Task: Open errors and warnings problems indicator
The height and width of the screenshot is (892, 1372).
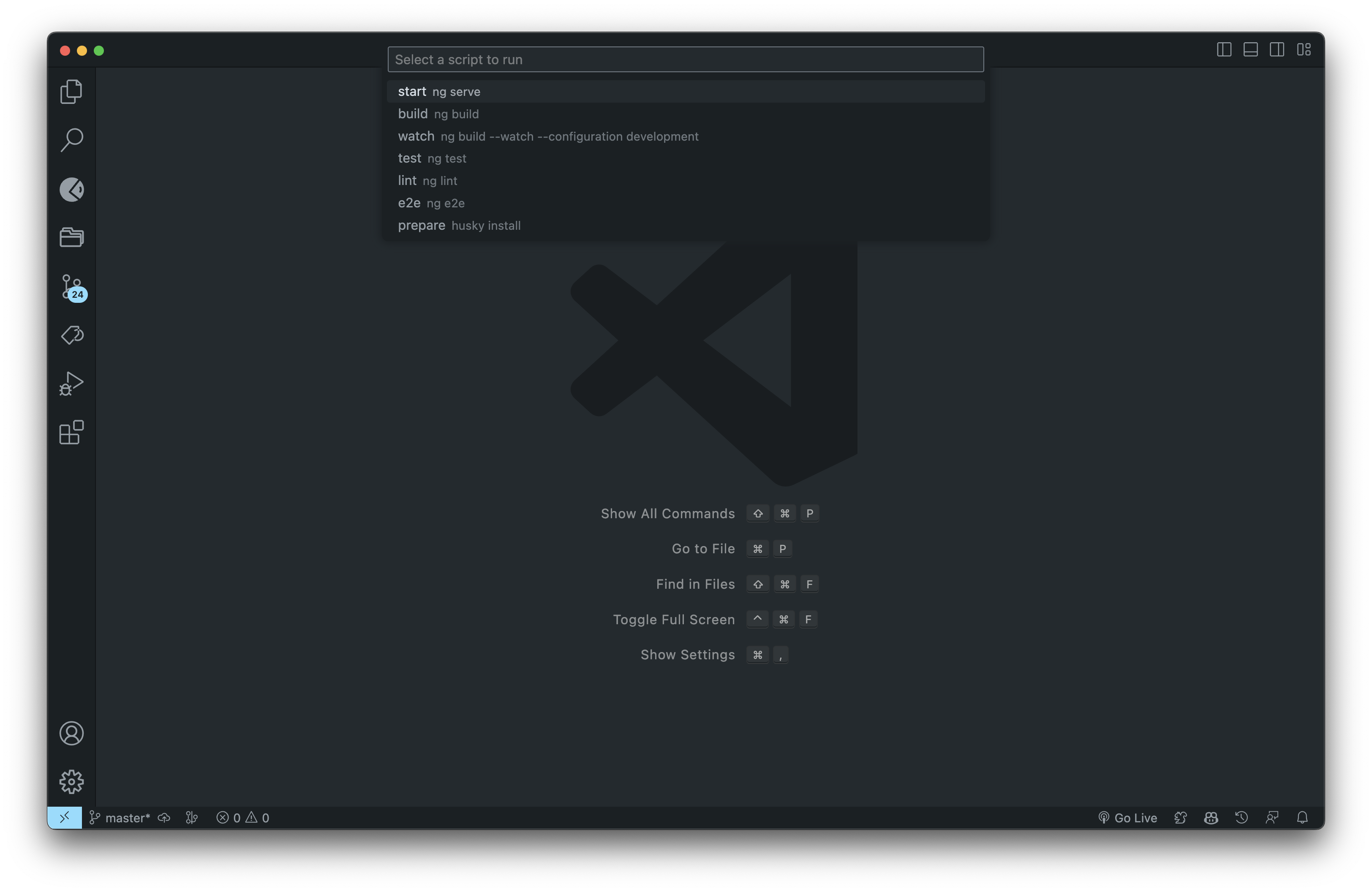Action: coord(243,817)
